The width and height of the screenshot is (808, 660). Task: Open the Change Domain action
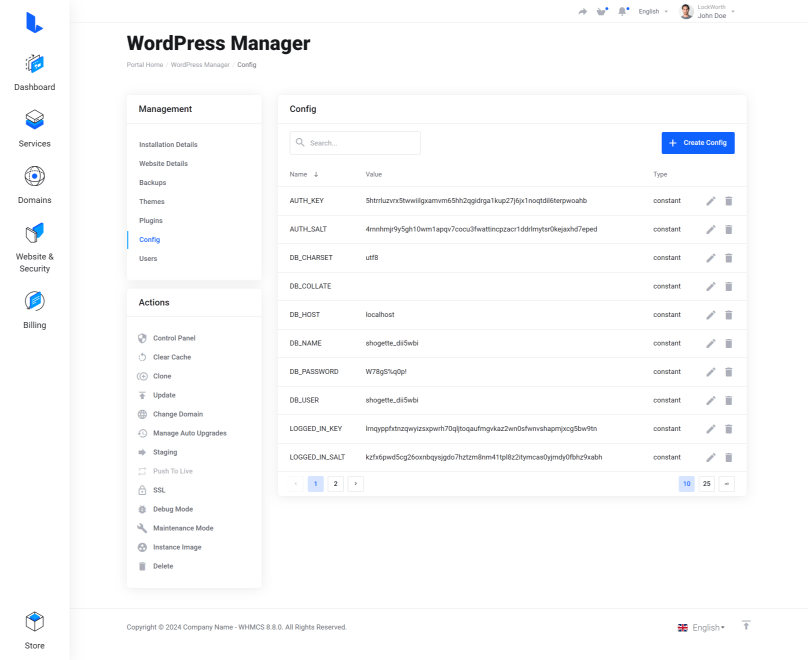click(170, 414)
